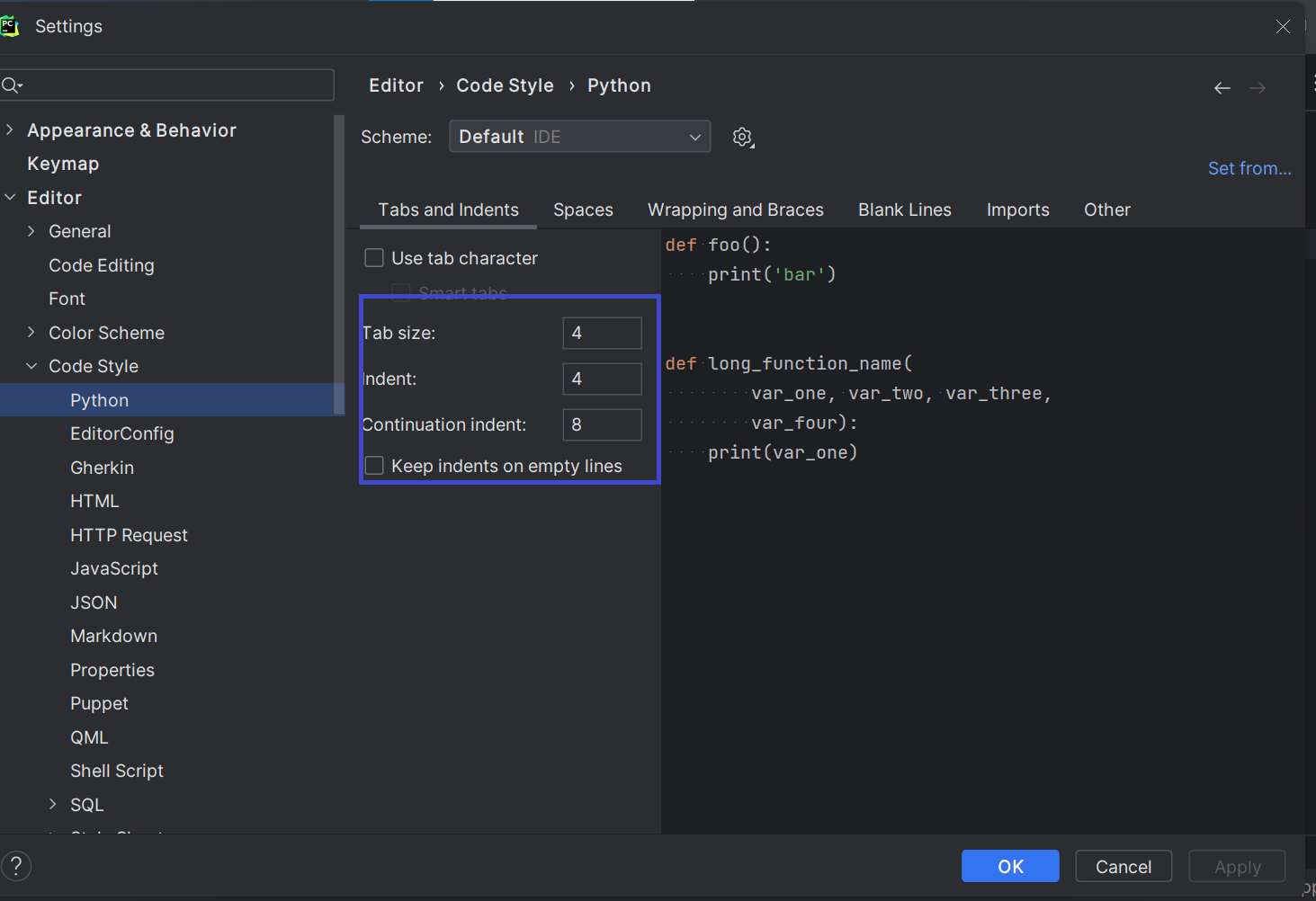
Task: Open the Wrapping and Braces tab
Action: click(736, 210)
